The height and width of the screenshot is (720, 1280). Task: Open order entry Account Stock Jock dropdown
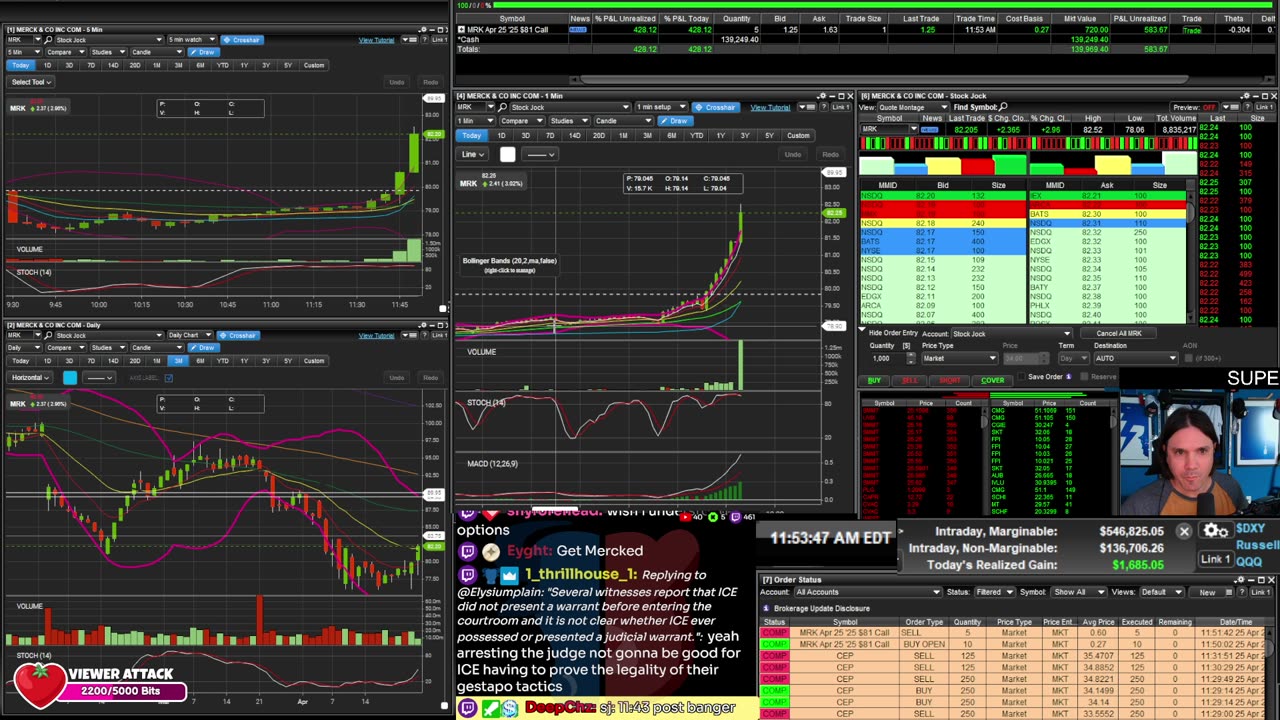[x=1011, y=334]
